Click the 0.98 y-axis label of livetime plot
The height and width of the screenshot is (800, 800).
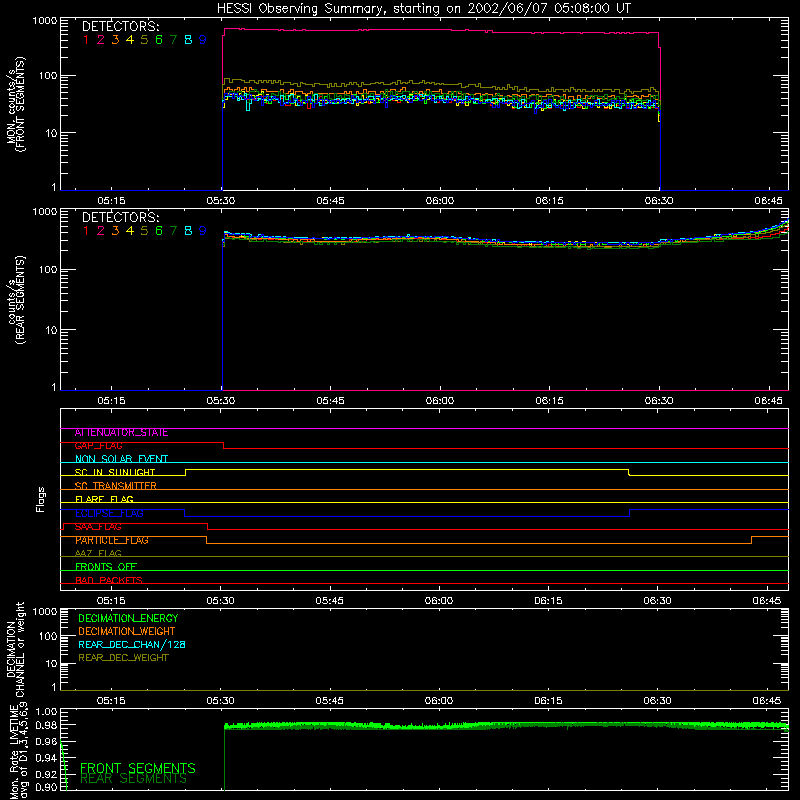click(x=46, y=725)
